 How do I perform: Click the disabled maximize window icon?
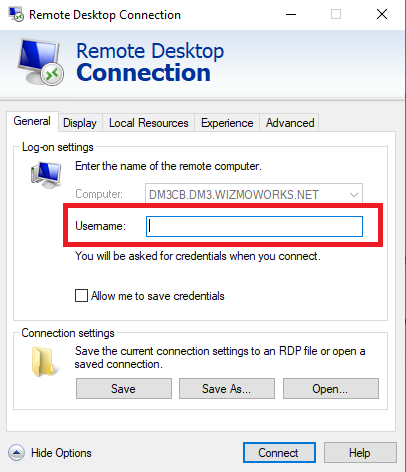pos(336,14)
